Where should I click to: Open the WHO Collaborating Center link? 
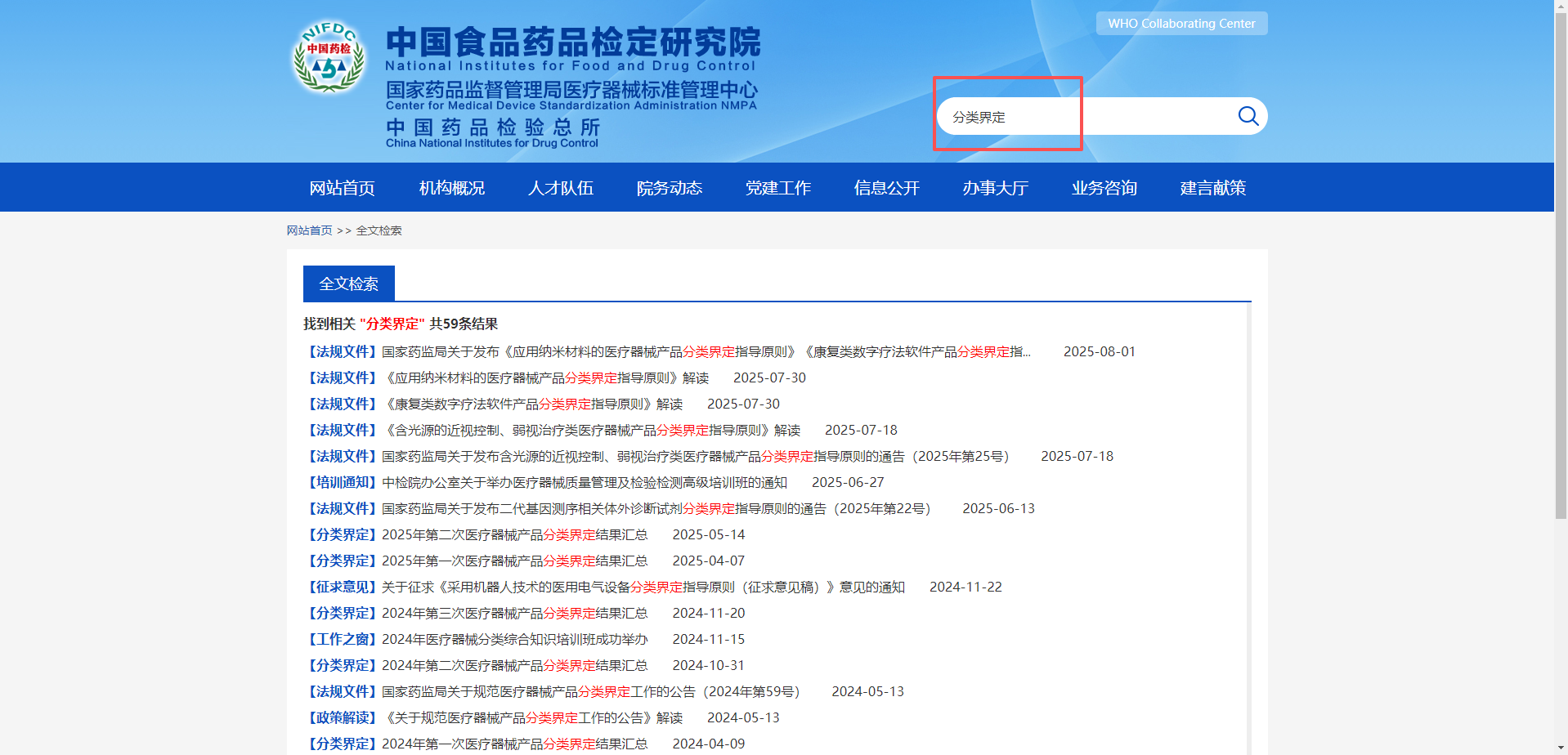click(1181, 23)
